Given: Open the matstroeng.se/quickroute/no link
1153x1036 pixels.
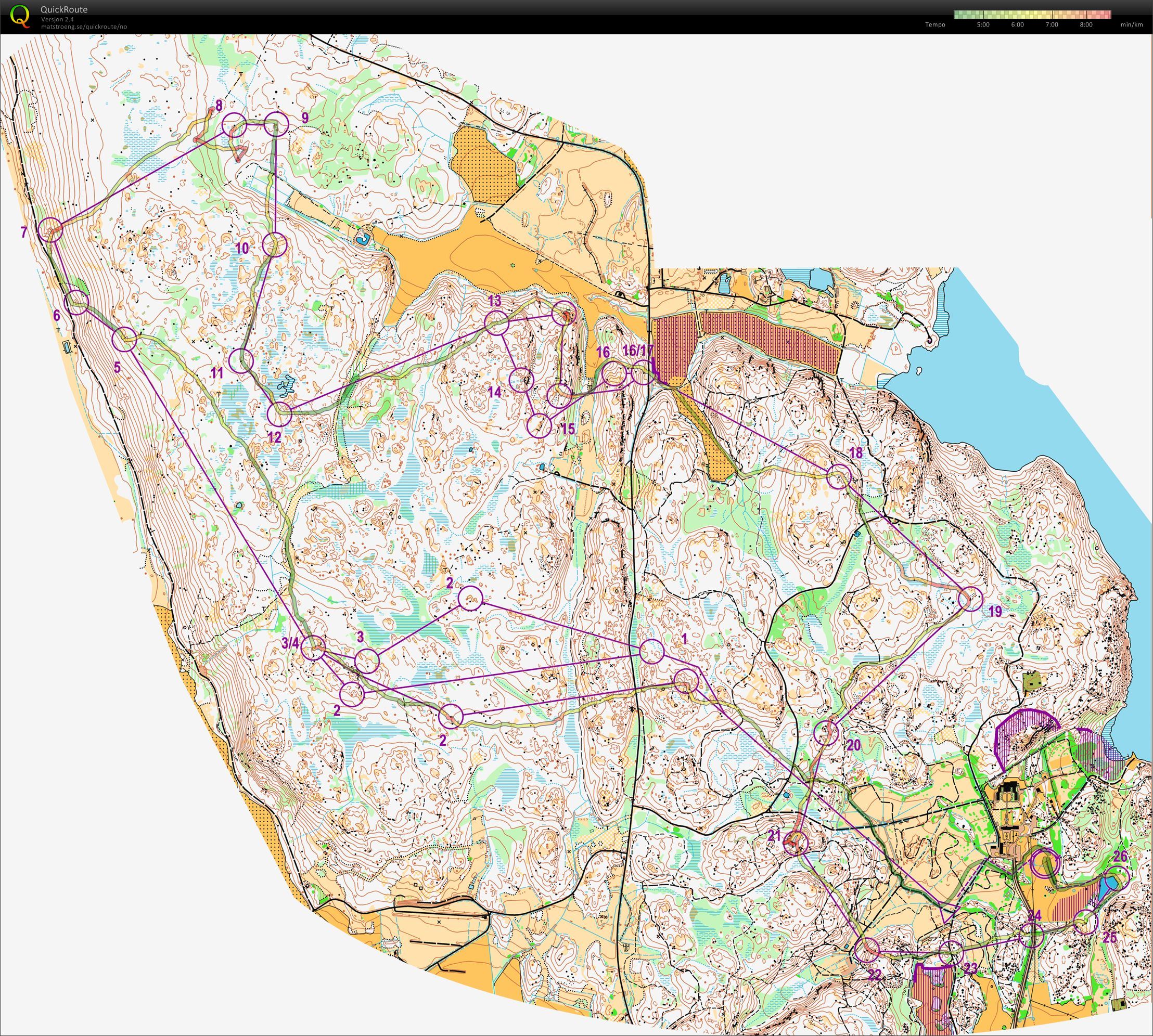Looking at the screenshot, I should [x=84, y=26].
